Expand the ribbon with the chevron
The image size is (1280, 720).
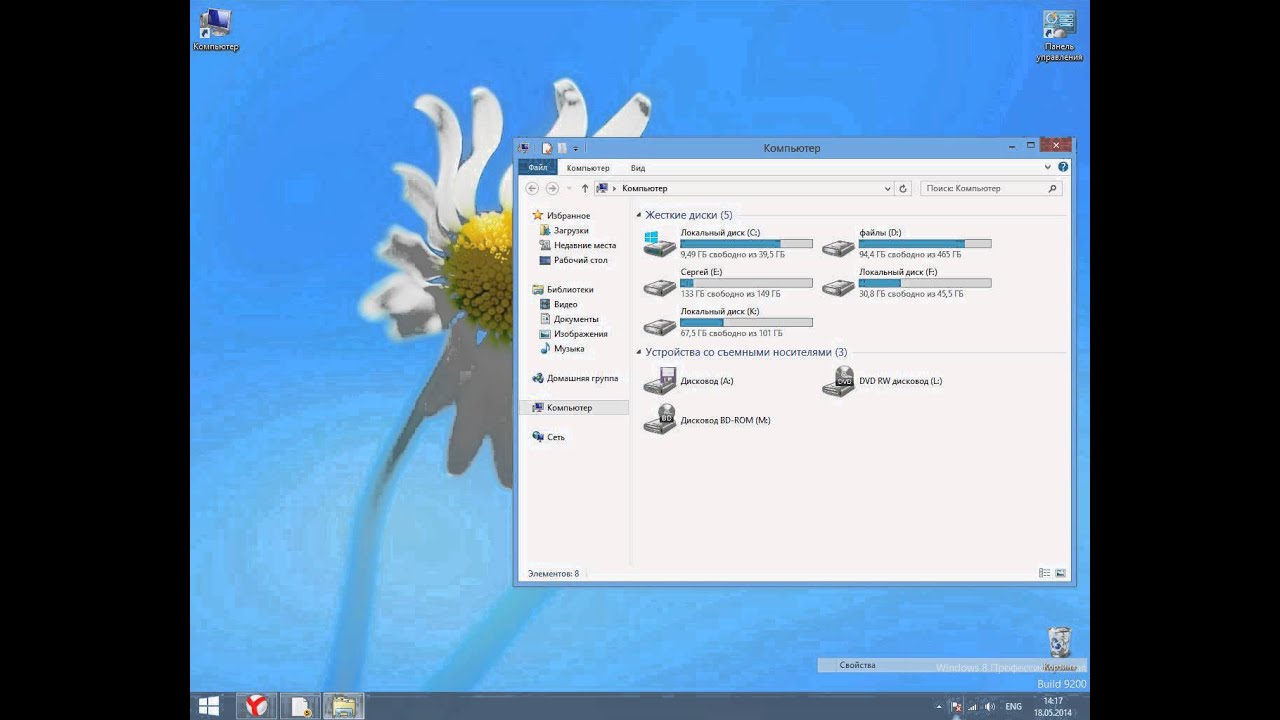pyautogui.click(x=1048, y=167)
